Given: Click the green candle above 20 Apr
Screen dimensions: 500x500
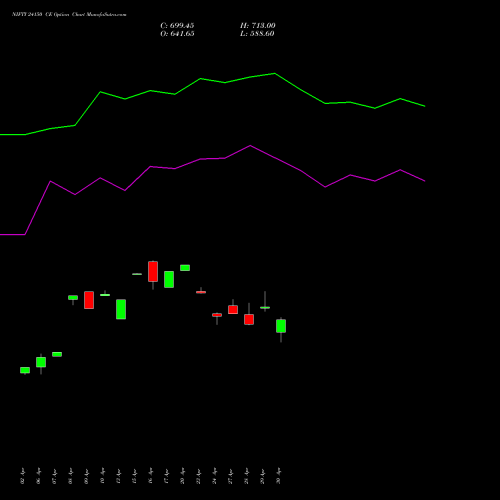Looking at the screenshot, I should [x=185, y=268].
